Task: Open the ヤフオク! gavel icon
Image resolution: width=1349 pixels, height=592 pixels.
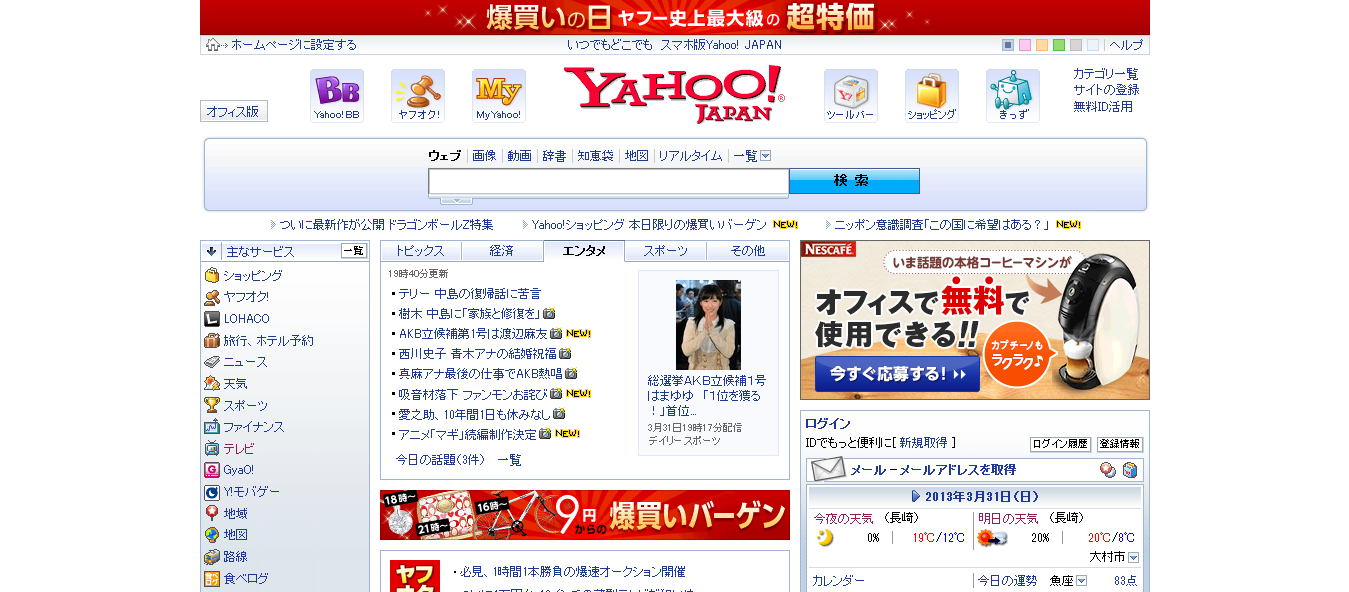Action: (x=418, y=96)
